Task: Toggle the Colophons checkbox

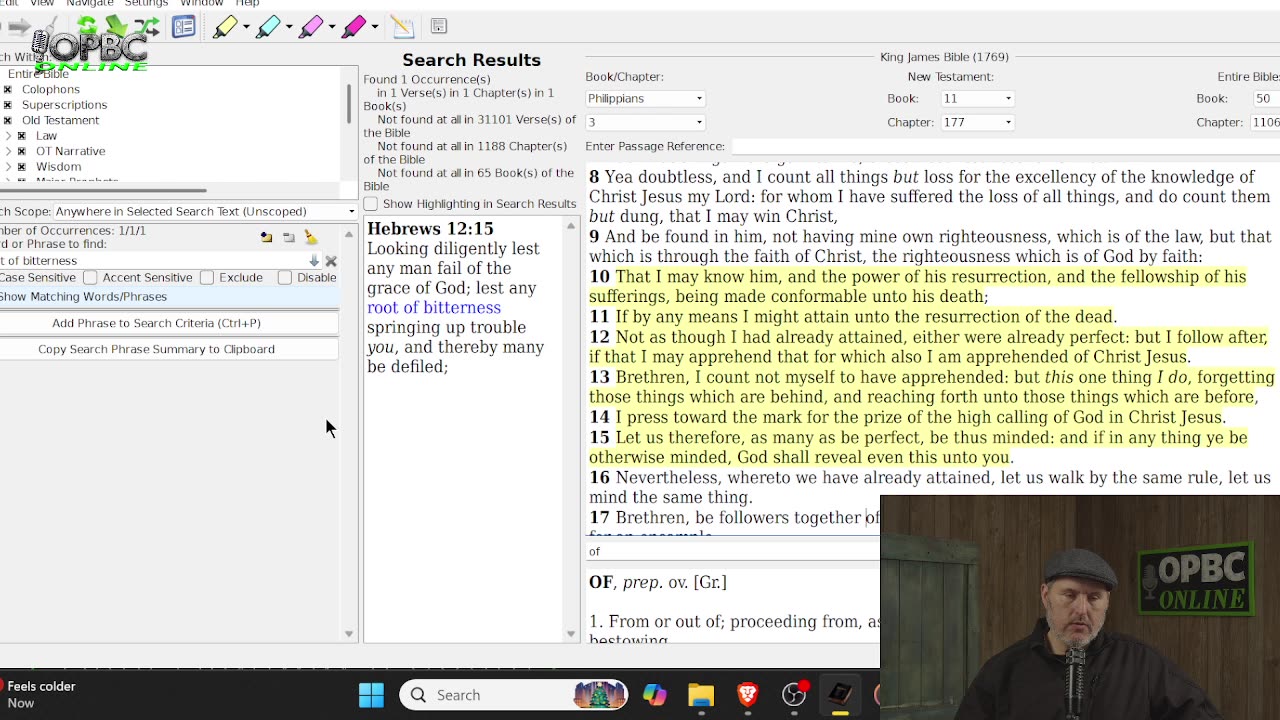Action: 8,90
